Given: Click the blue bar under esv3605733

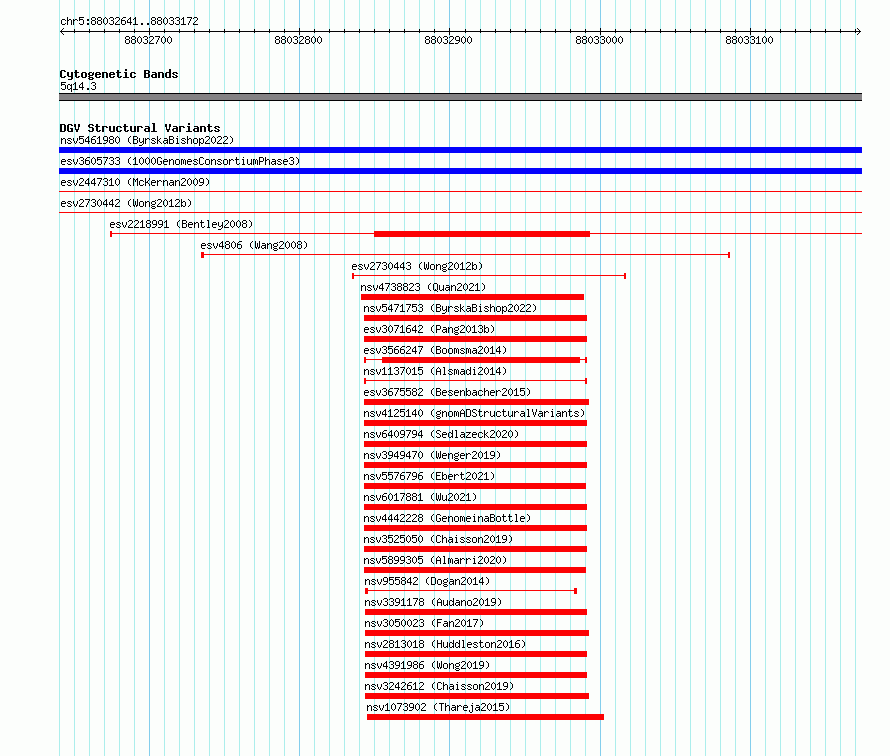Looking at the screenshot, I should 460,171.
